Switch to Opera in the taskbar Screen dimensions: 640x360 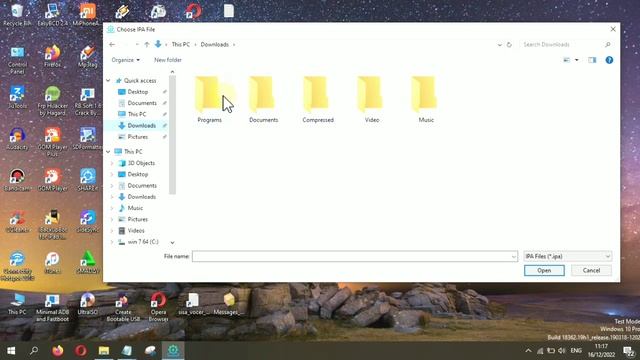point(81,351)
